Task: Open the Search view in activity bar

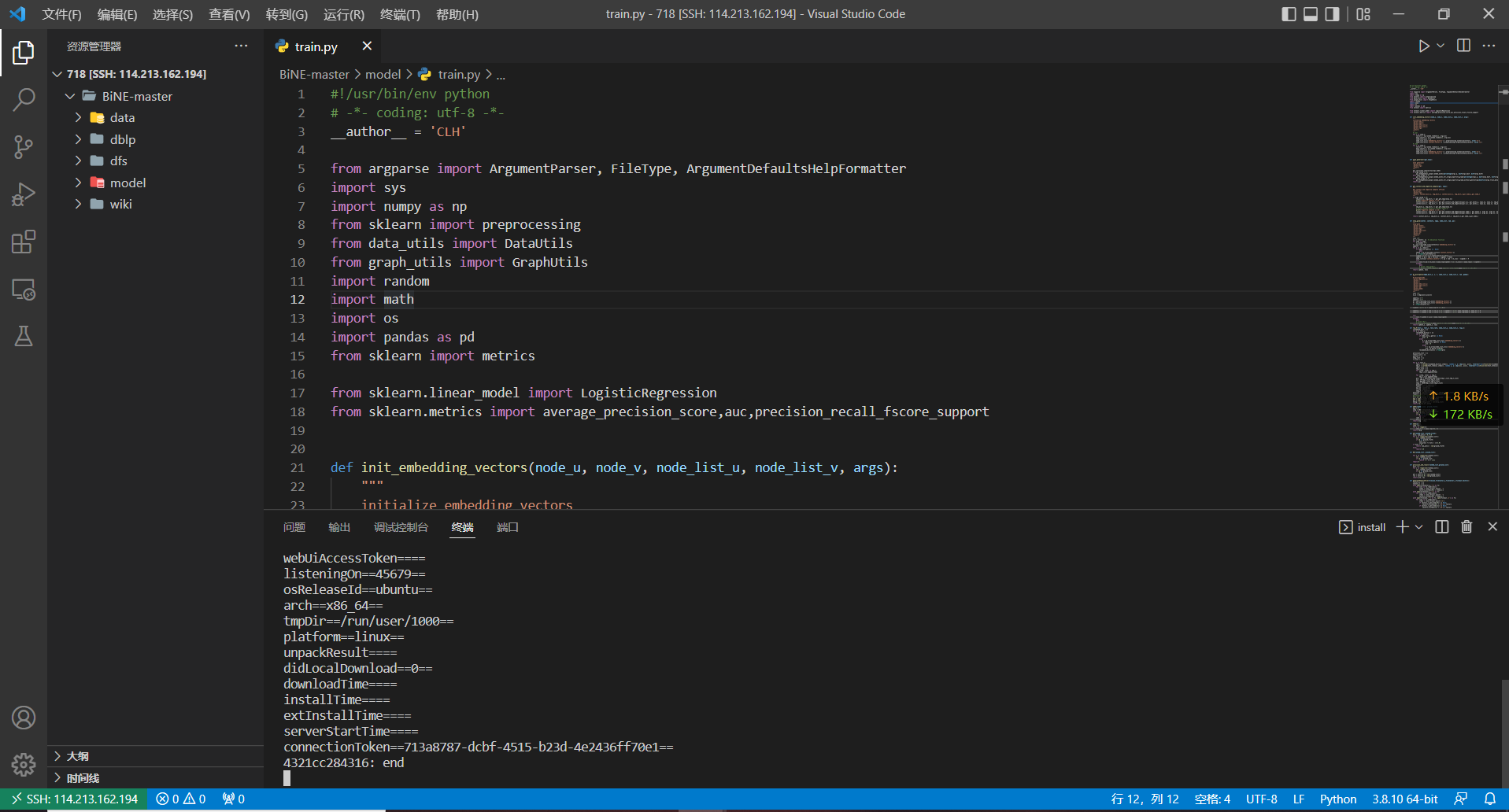Action: (24, 100)
